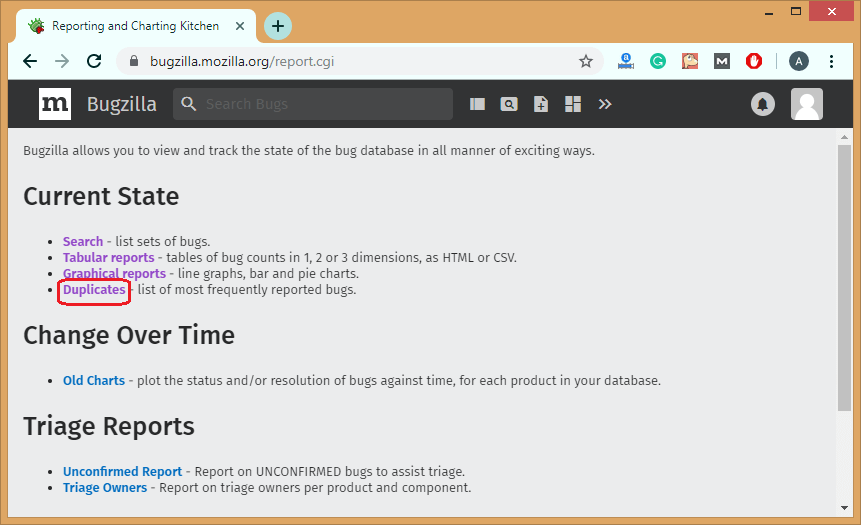Click the orange cartoon extension icon

tap(690, 61)
